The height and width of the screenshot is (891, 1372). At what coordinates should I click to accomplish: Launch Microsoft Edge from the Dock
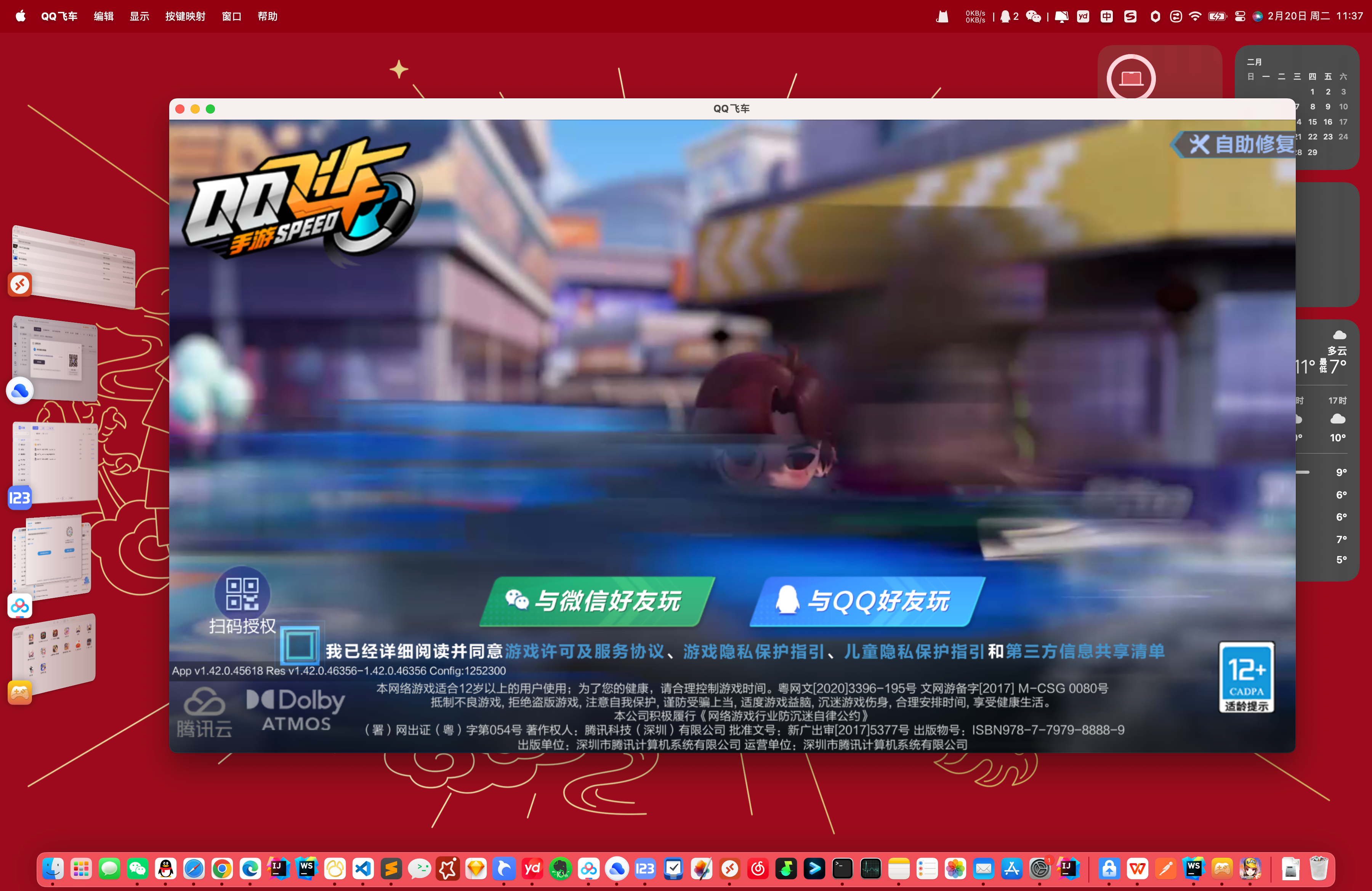250,869
